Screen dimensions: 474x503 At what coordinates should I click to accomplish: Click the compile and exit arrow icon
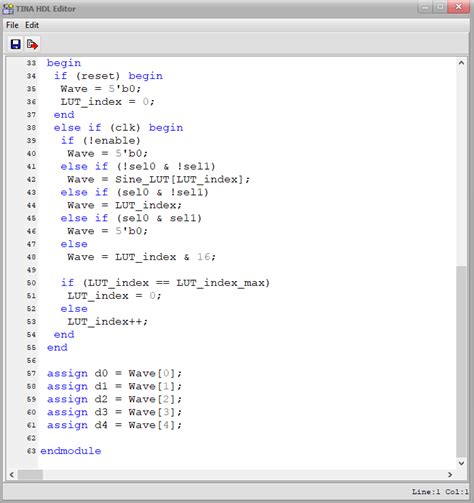(x=32, y=44)
